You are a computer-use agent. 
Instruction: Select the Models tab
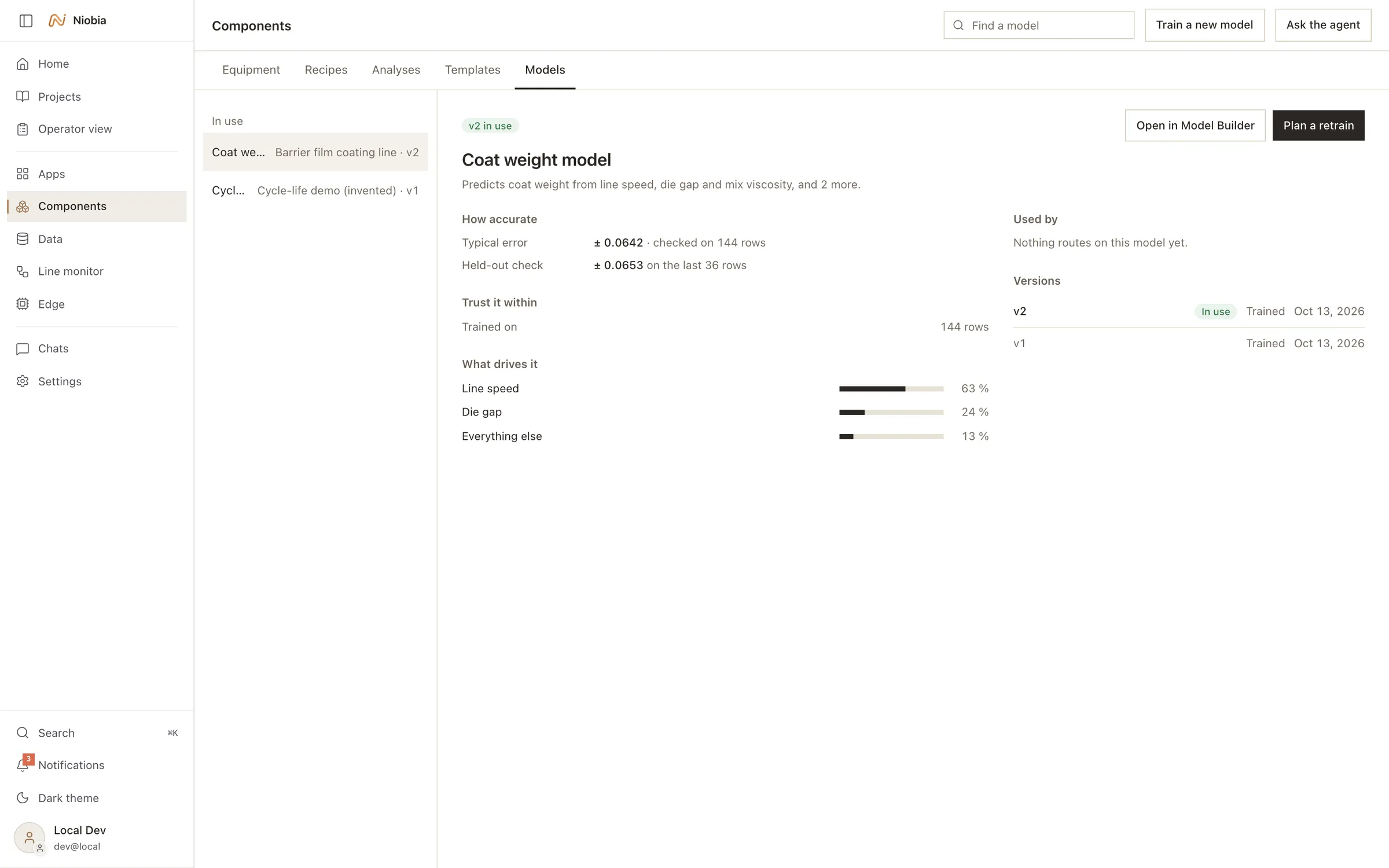coord(545,69)
